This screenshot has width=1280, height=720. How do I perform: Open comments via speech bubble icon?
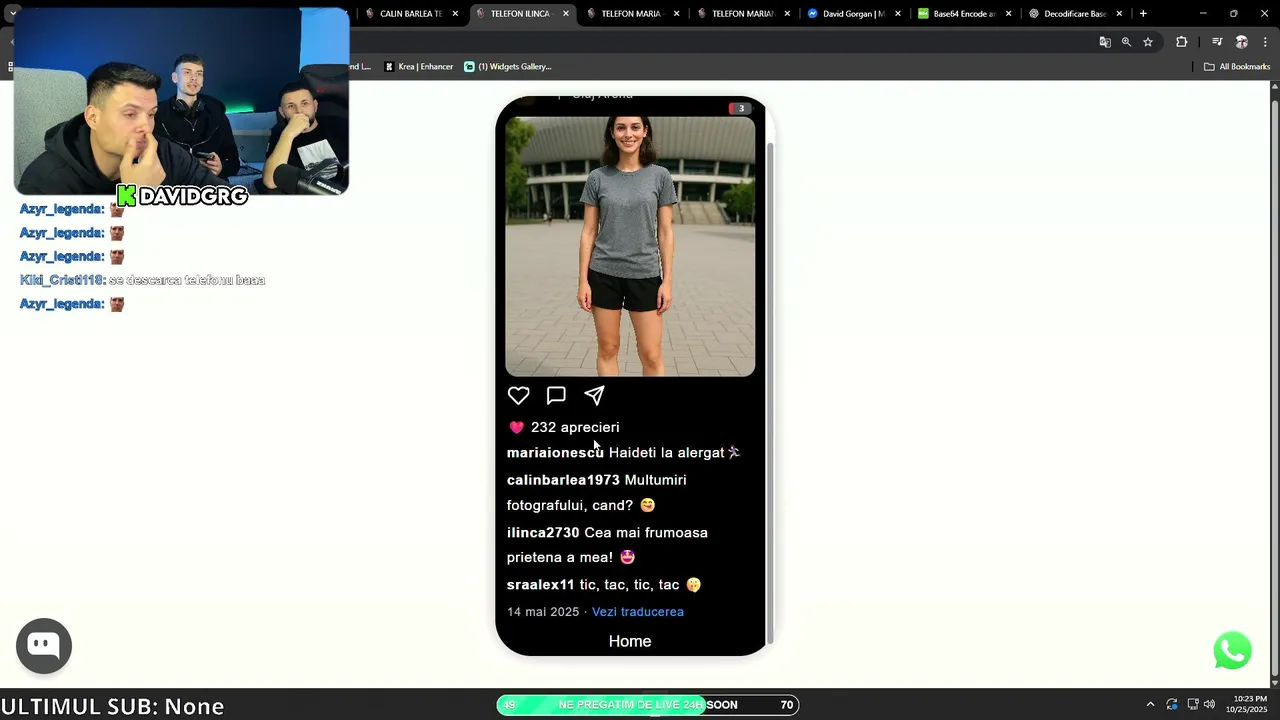click(x=556, y=395)
